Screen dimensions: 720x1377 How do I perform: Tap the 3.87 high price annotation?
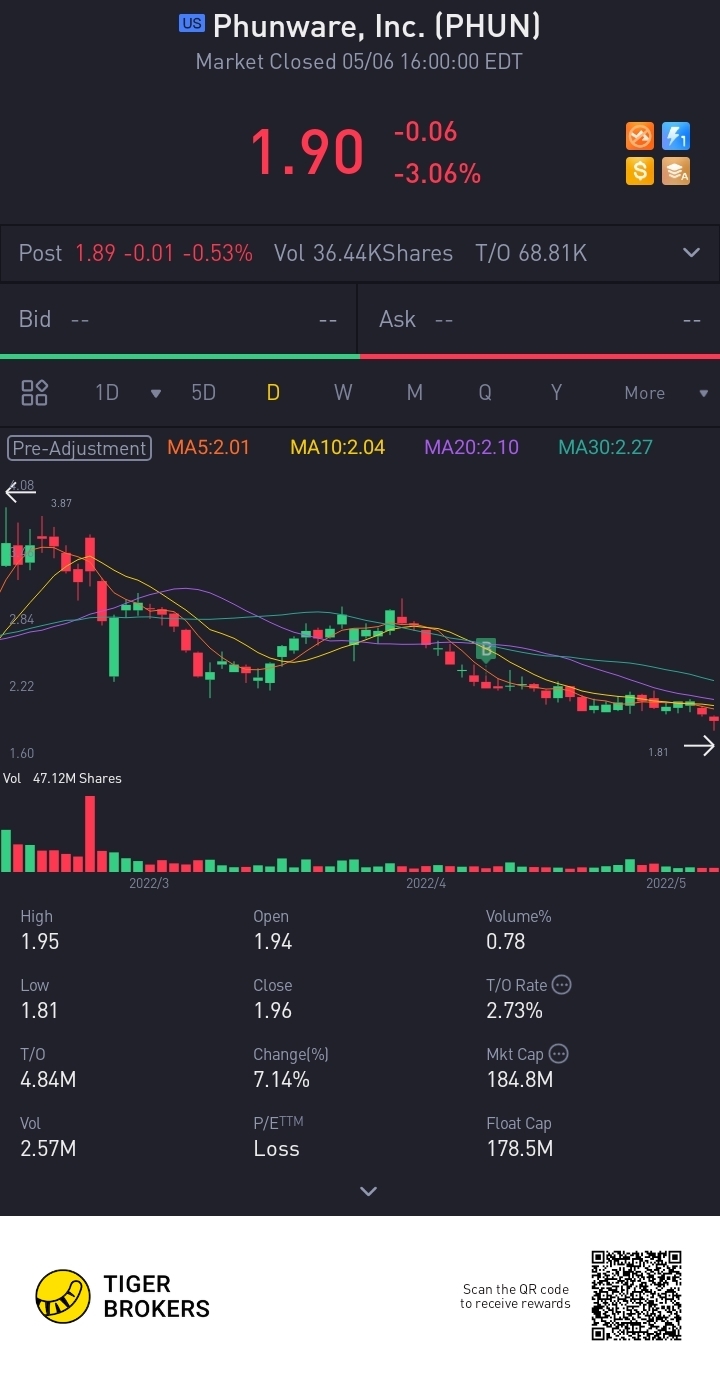click(x=61, y=503)
